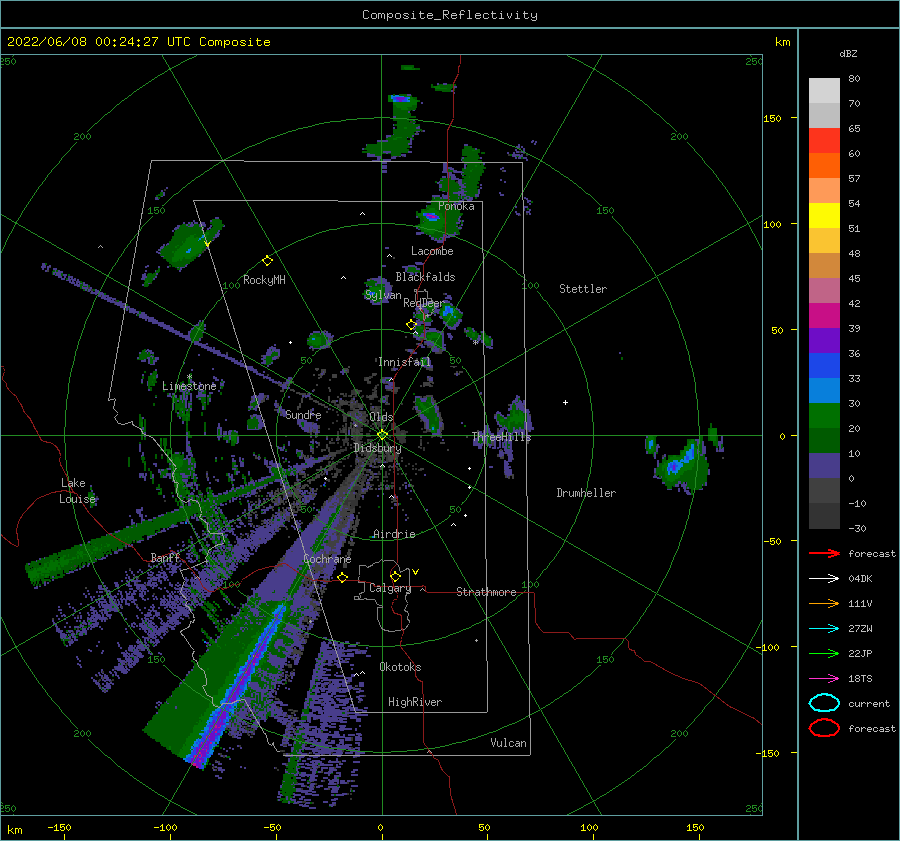This screenshot has height=841, width=900.
Task: Click the magenta 18TS arrow legend icon
Action: [824, 679]
